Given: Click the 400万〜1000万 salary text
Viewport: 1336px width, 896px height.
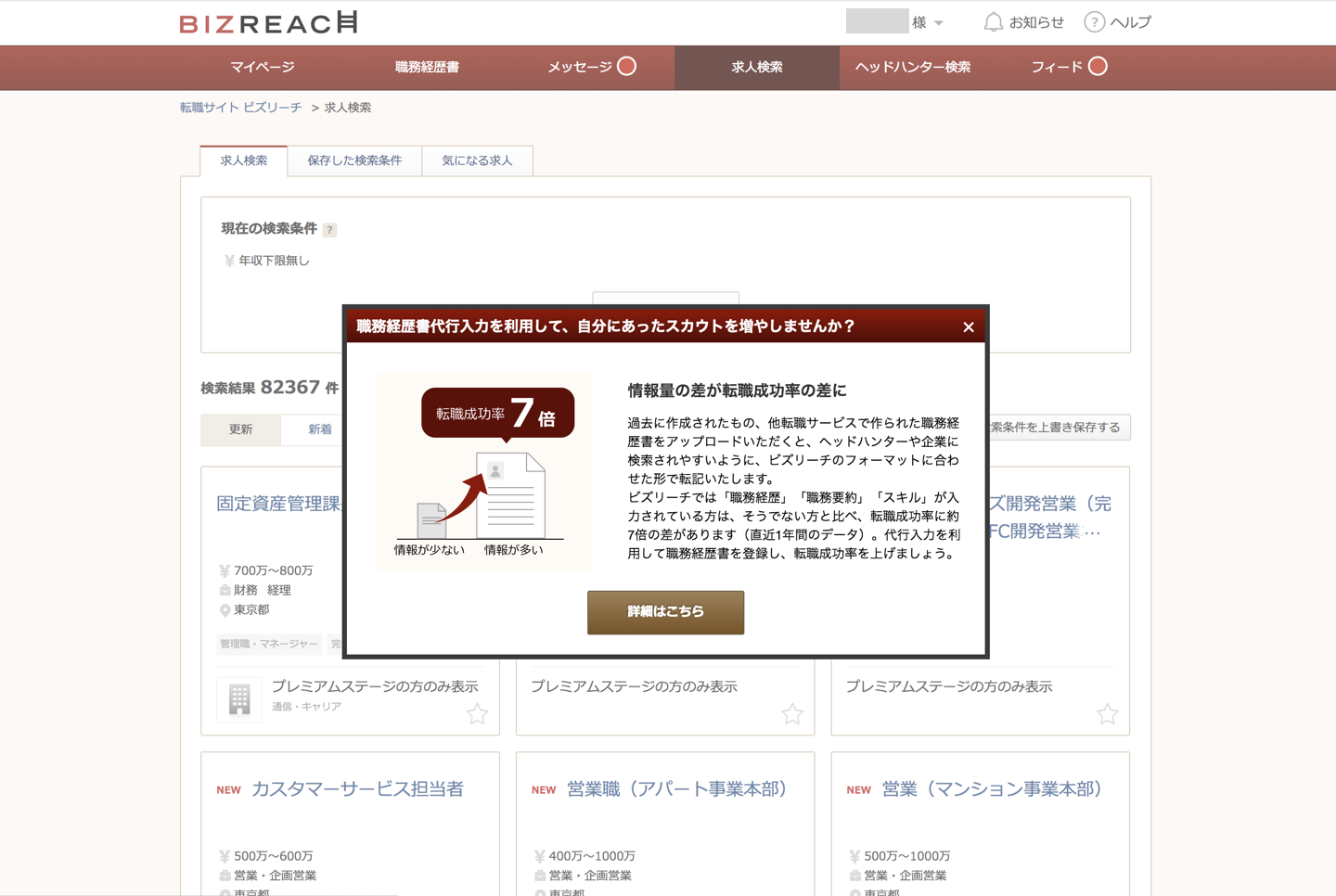Looking at the screenshot, I should pos(592,856).
